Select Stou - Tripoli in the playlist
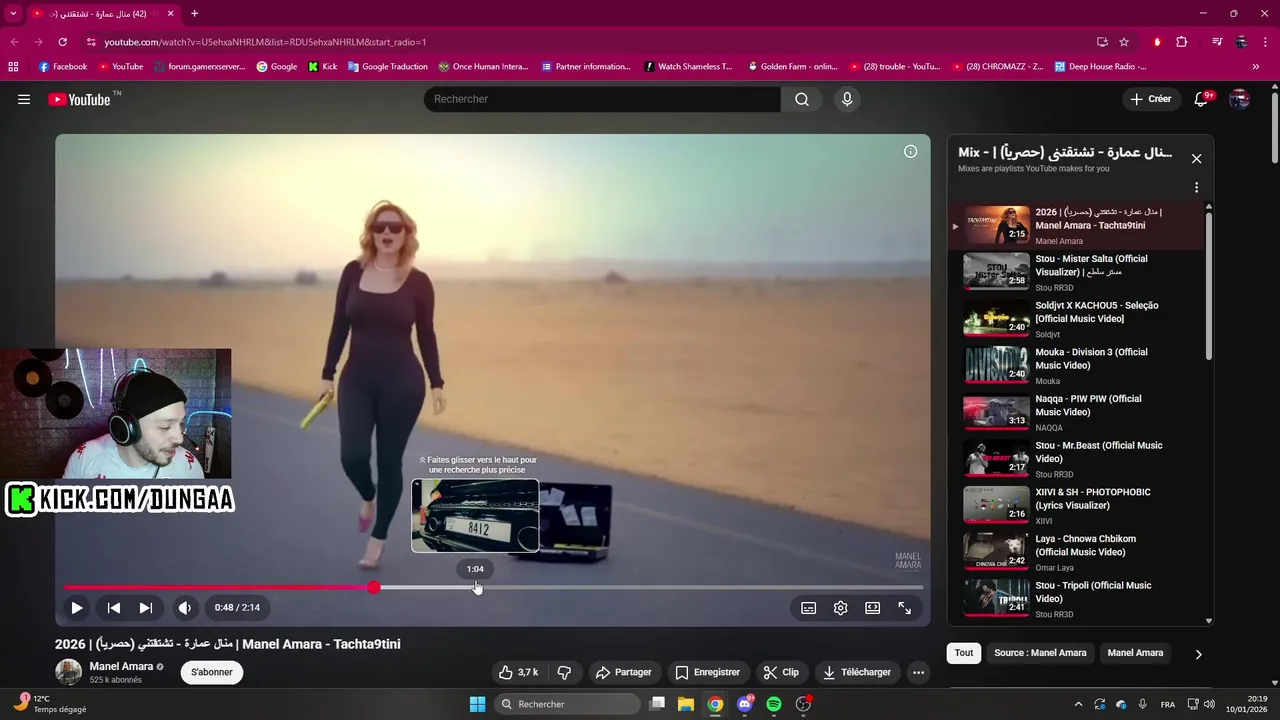The image size is (1280, 720). [x=1077, y=599]
